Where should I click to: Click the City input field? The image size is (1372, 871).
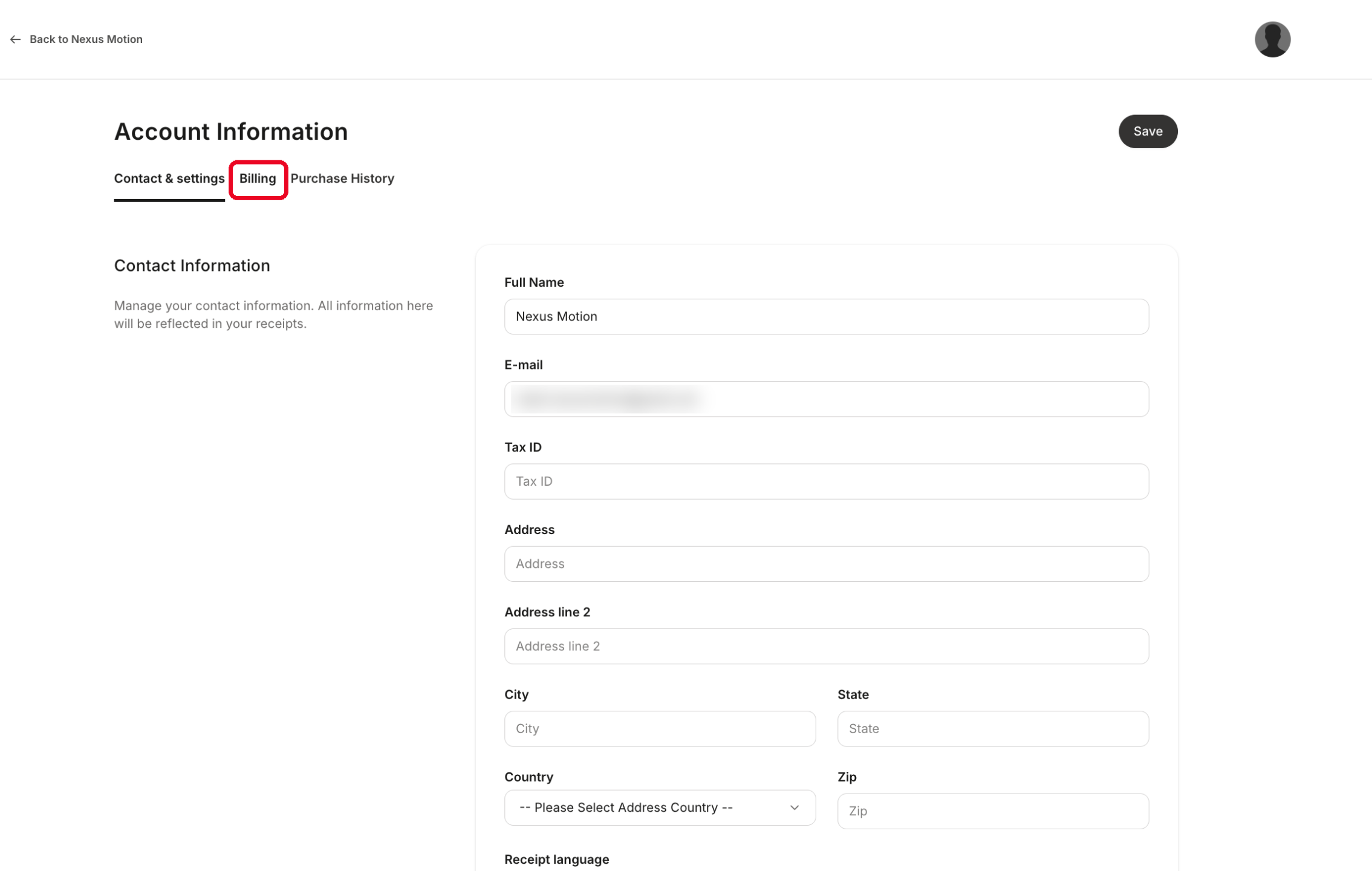tap(660, 729)
